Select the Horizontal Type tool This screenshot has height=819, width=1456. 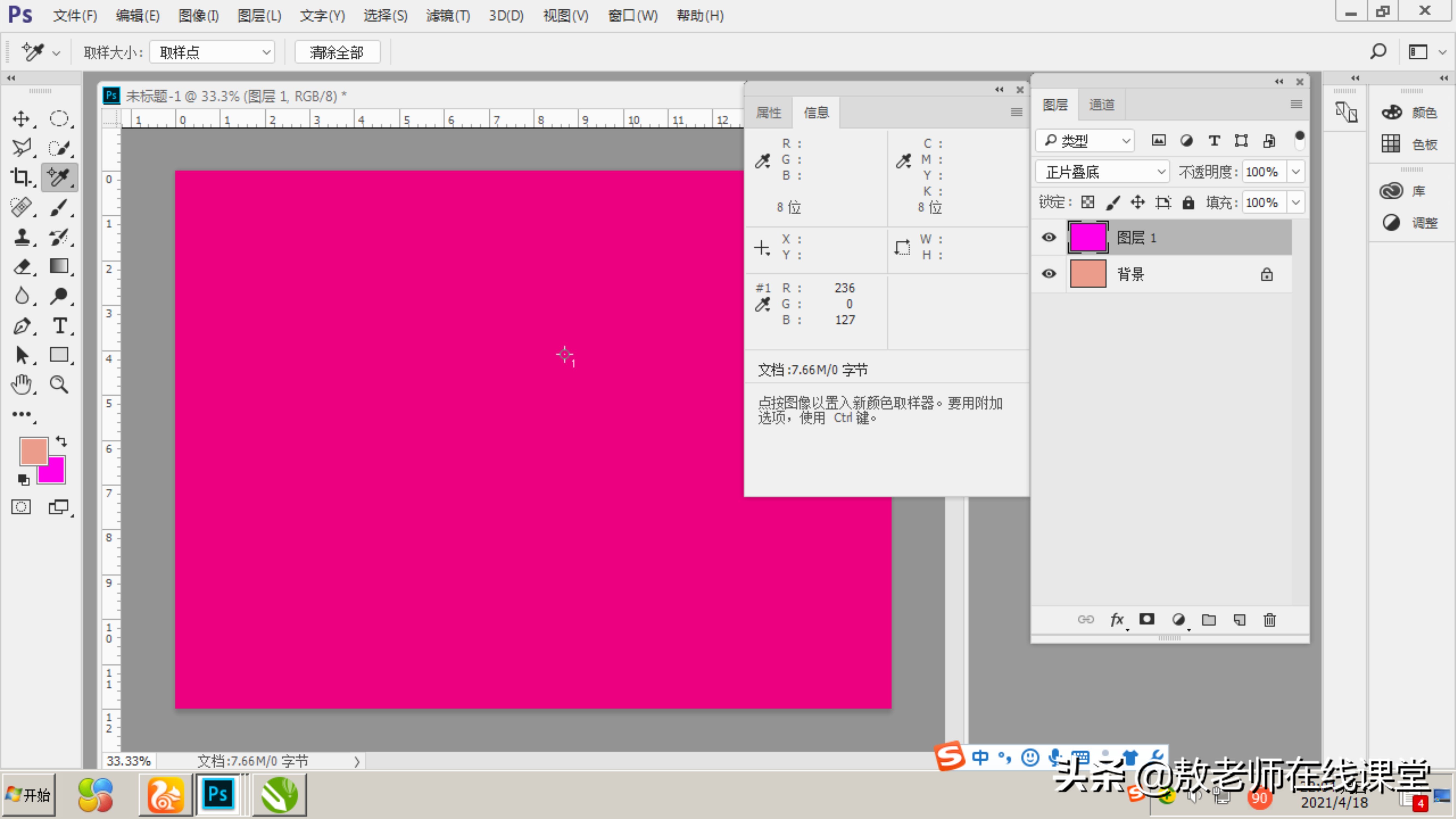pos(59,326)
